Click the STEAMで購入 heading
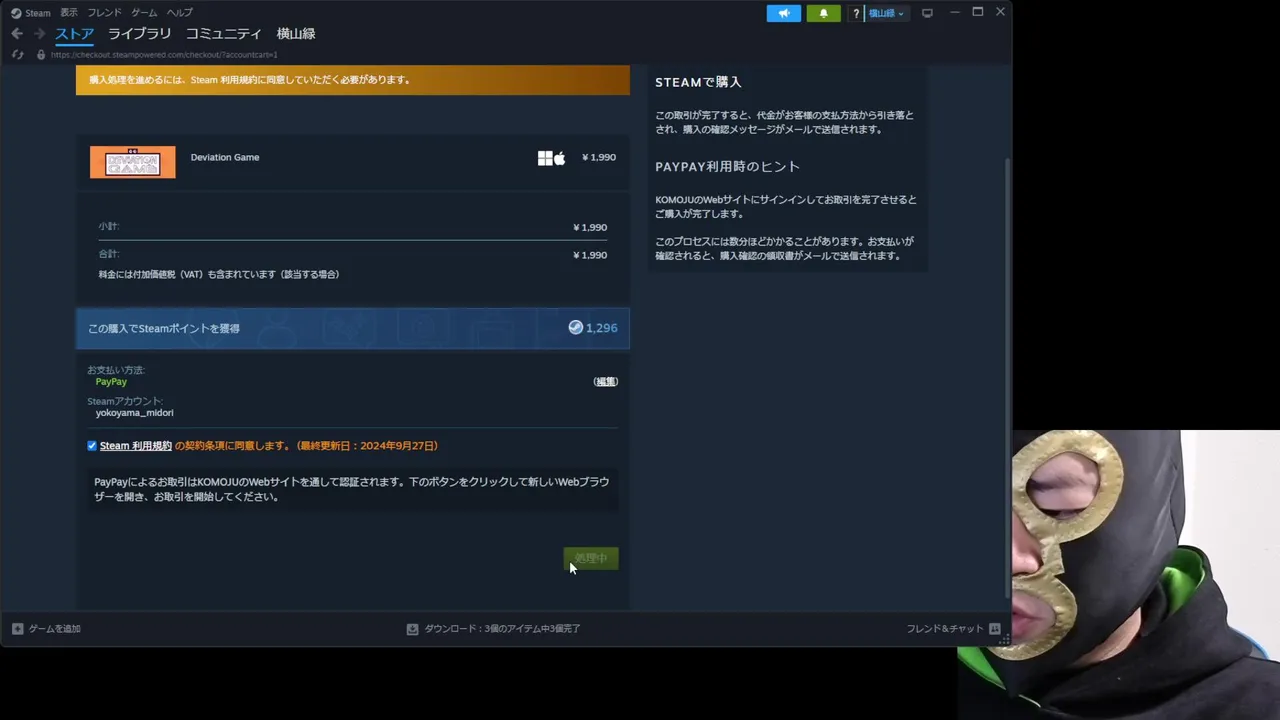This screenshot has height=720, width=1280. [x=698, y=82]
